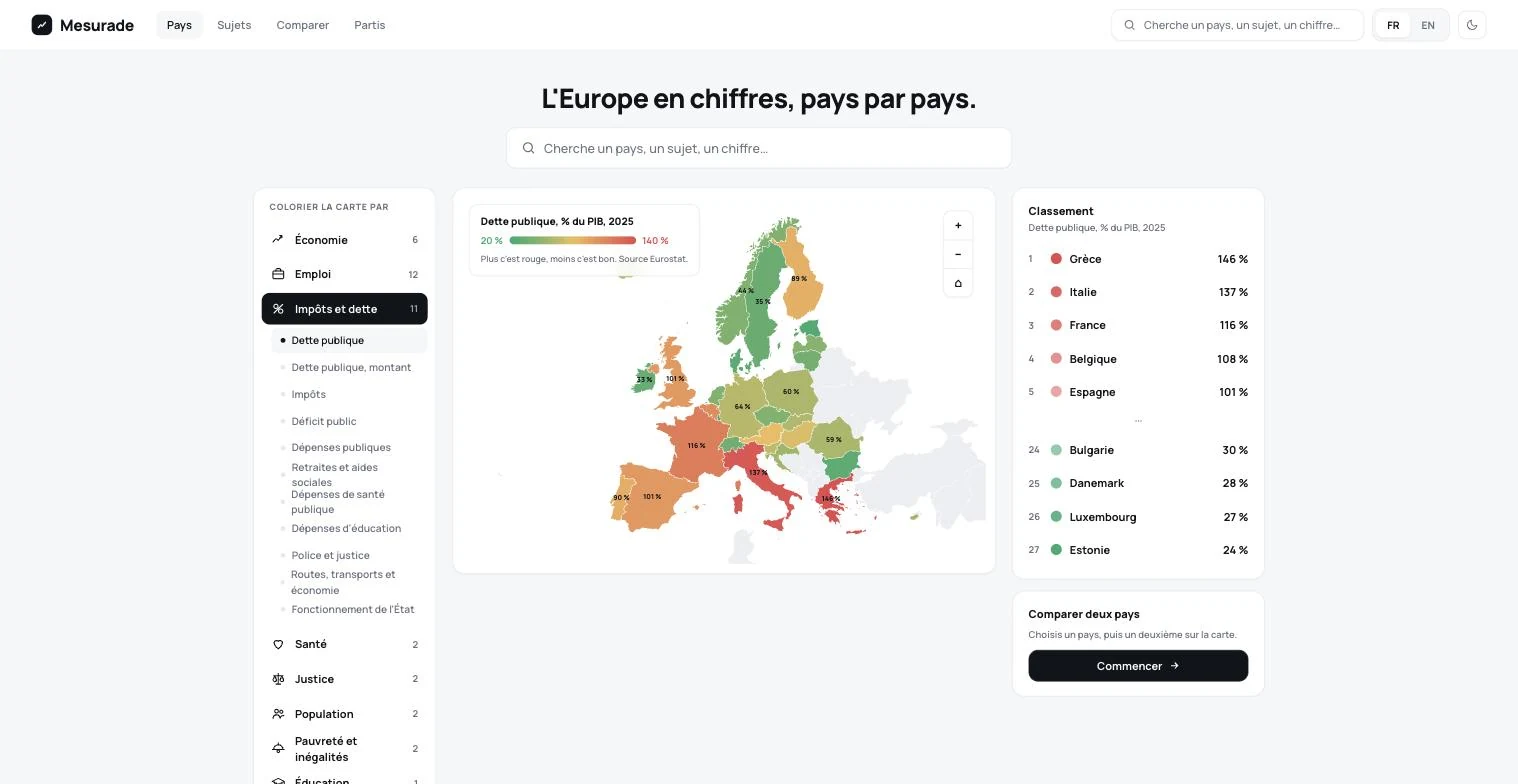The height and width of the screenshot is (784, 1518).
Task: Click the Impôts et dette percent icon
Action: click(x=278, y=309)
